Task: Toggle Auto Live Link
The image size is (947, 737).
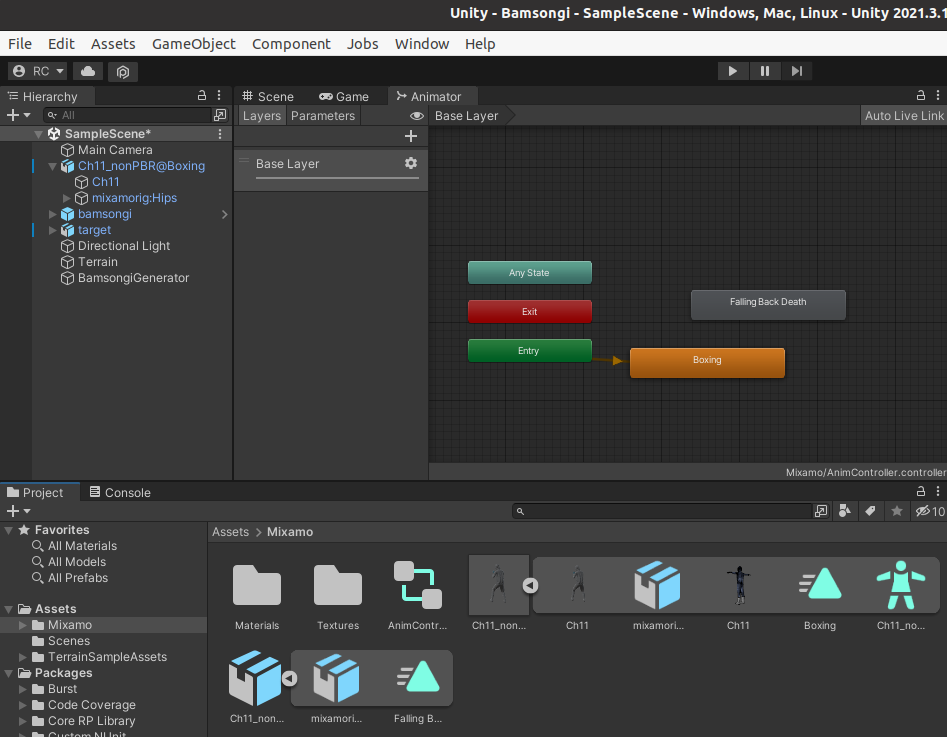Action: (904, 116)
